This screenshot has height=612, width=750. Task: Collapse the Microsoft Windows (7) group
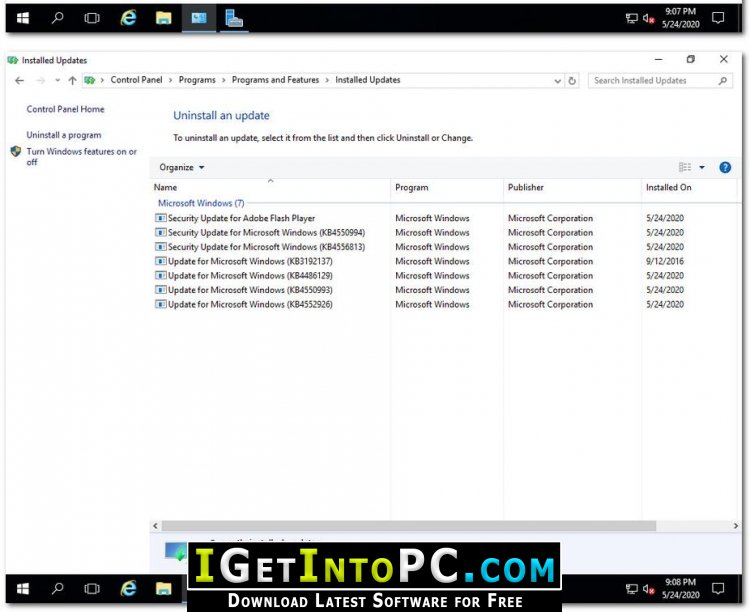(201, 203)
